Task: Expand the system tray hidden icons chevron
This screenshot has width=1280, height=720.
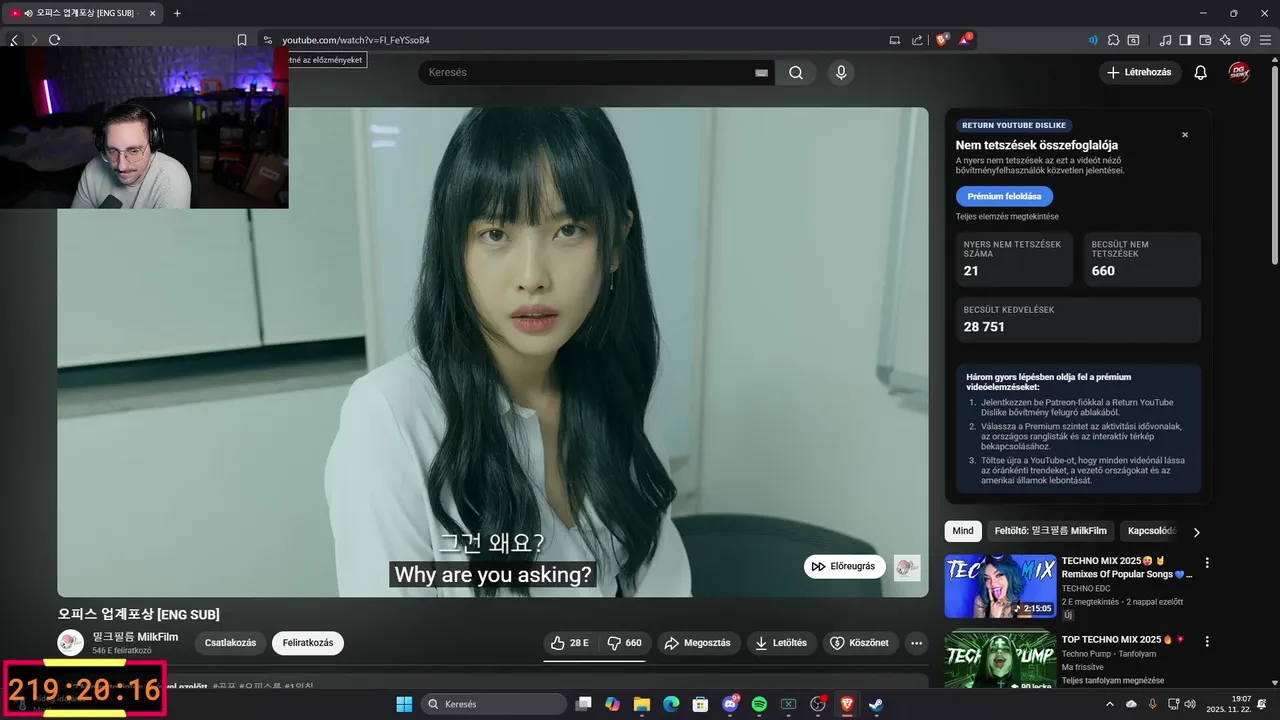Action: (x=1110, y=704)
